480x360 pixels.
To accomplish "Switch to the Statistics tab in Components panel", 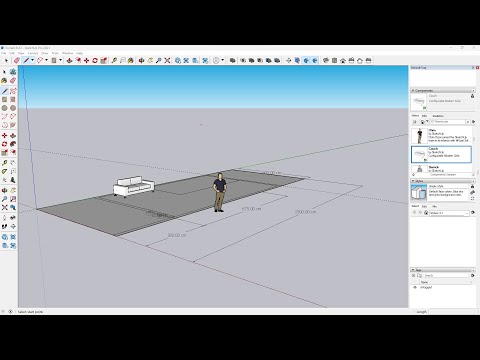I will 438,116.
